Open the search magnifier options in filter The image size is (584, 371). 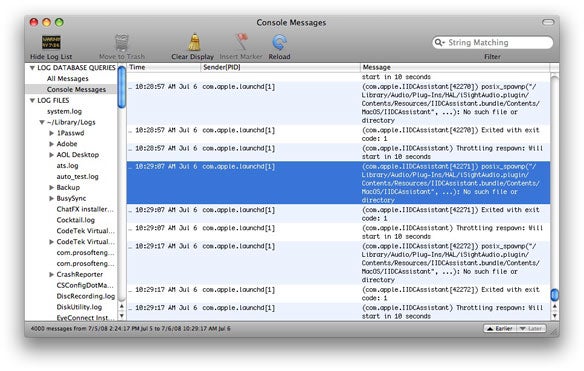pos(439,42)
